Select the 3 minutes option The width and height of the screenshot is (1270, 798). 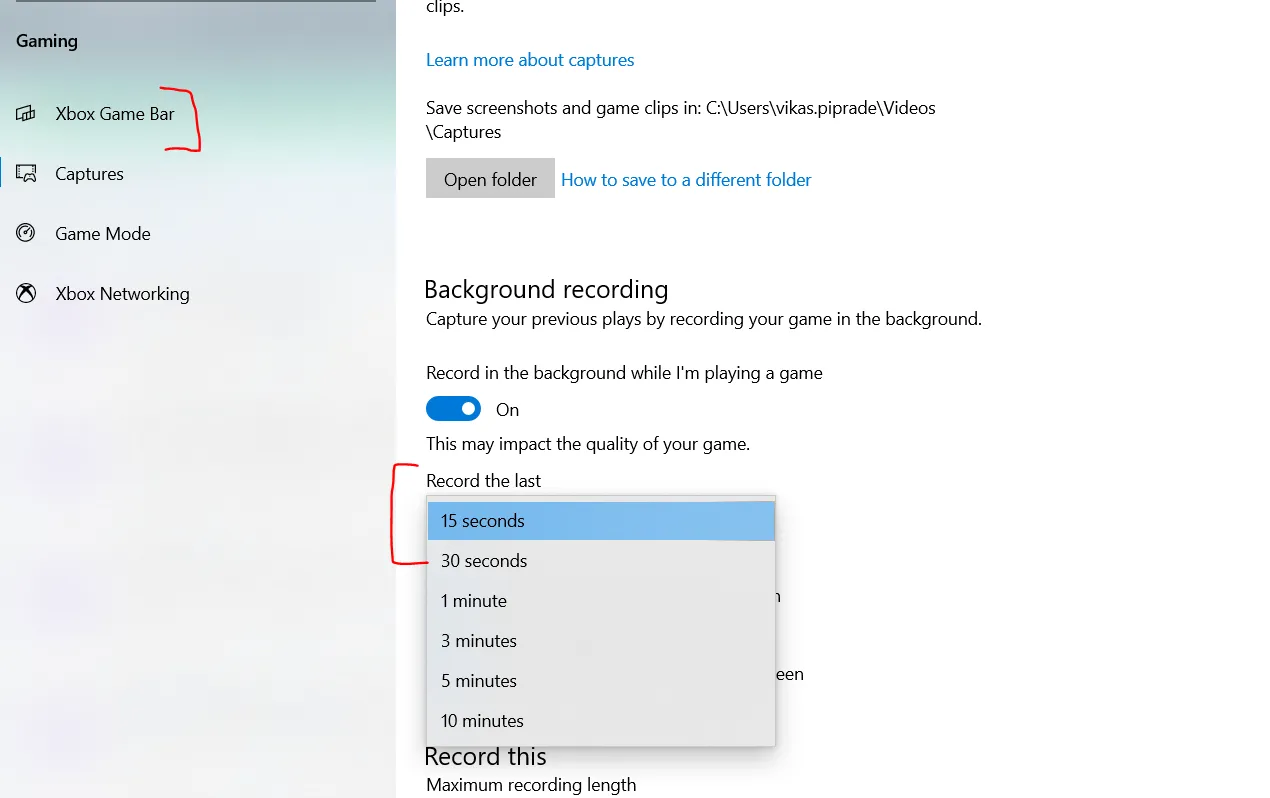pyautogui.click(x=601, y=641)
